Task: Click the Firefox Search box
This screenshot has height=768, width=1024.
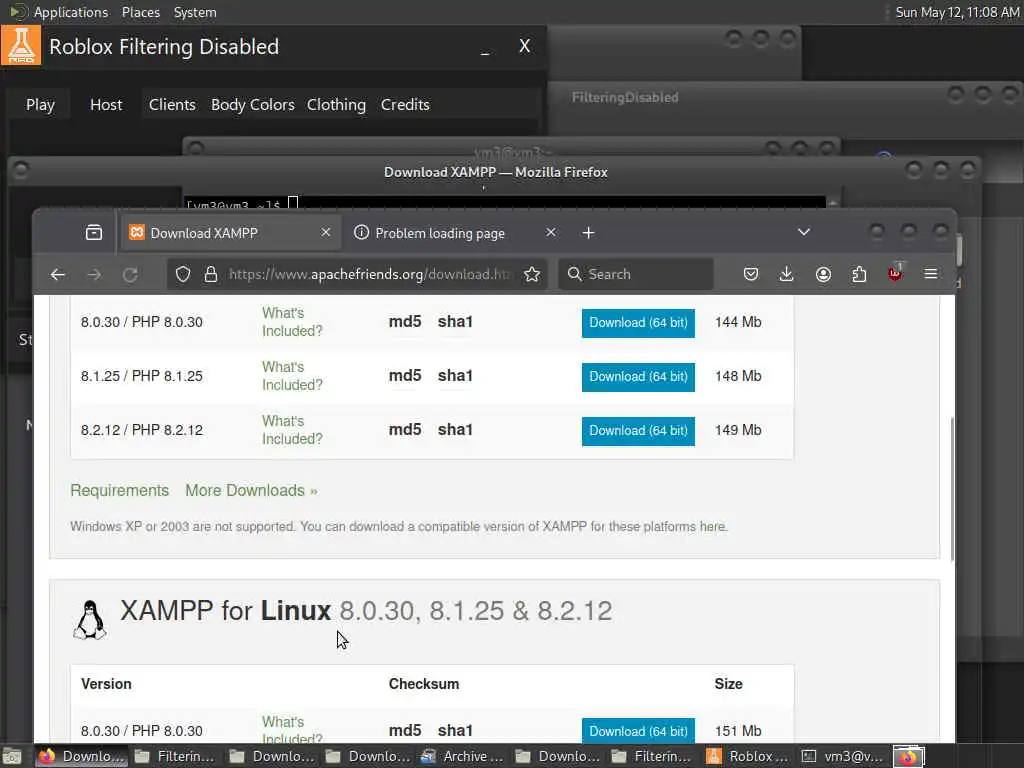Action: pyautogui.click(x=635, y=274)
